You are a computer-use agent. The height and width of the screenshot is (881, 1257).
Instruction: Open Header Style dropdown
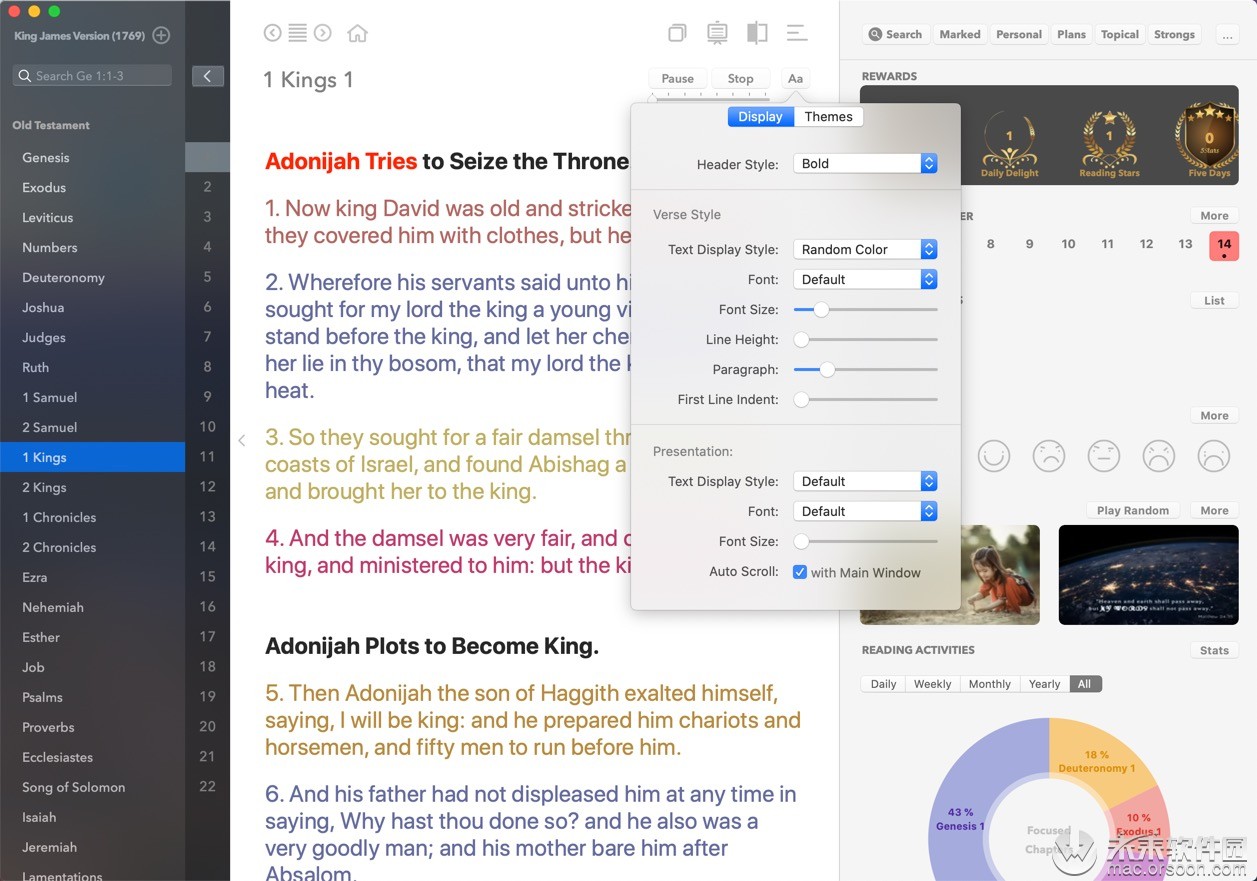coord(865,163)
